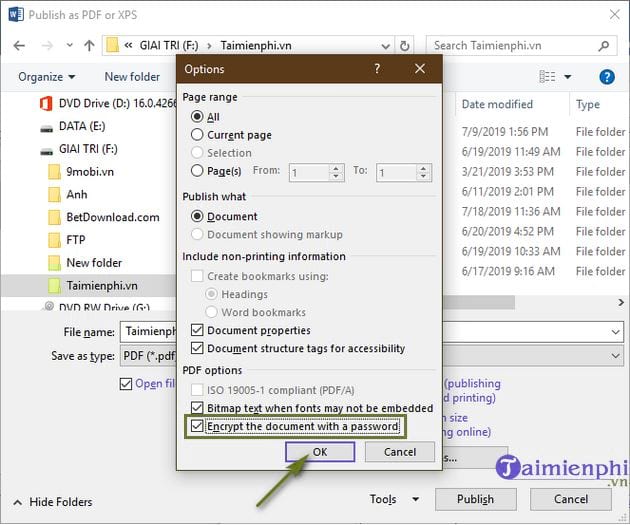Click the Back navigation arrow
The height and width of the screenshot is (525, 630).
(19, 46)
